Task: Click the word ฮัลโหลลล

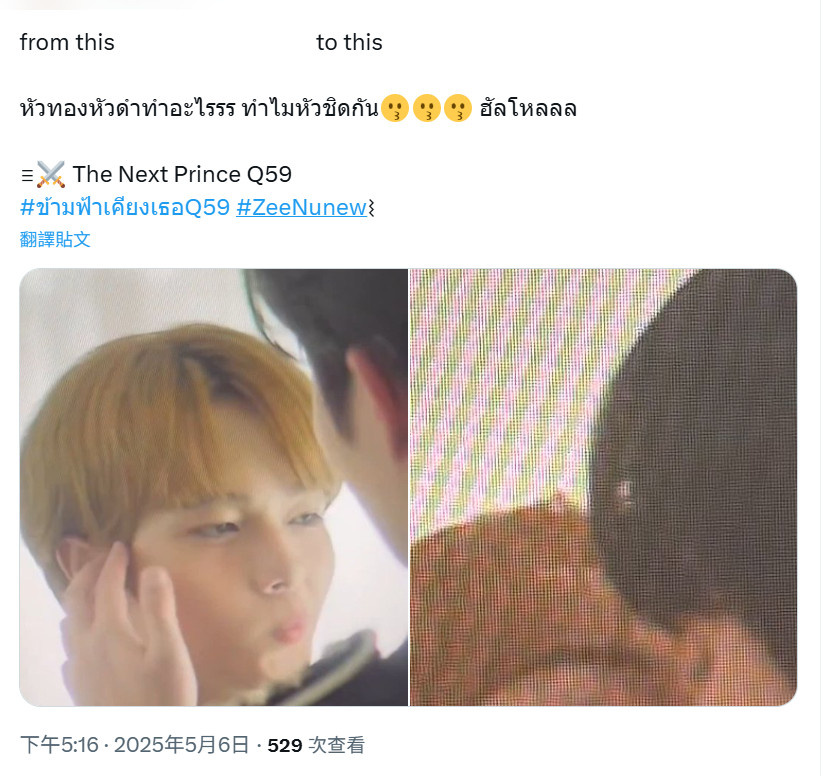Action: tap(528, 108)
